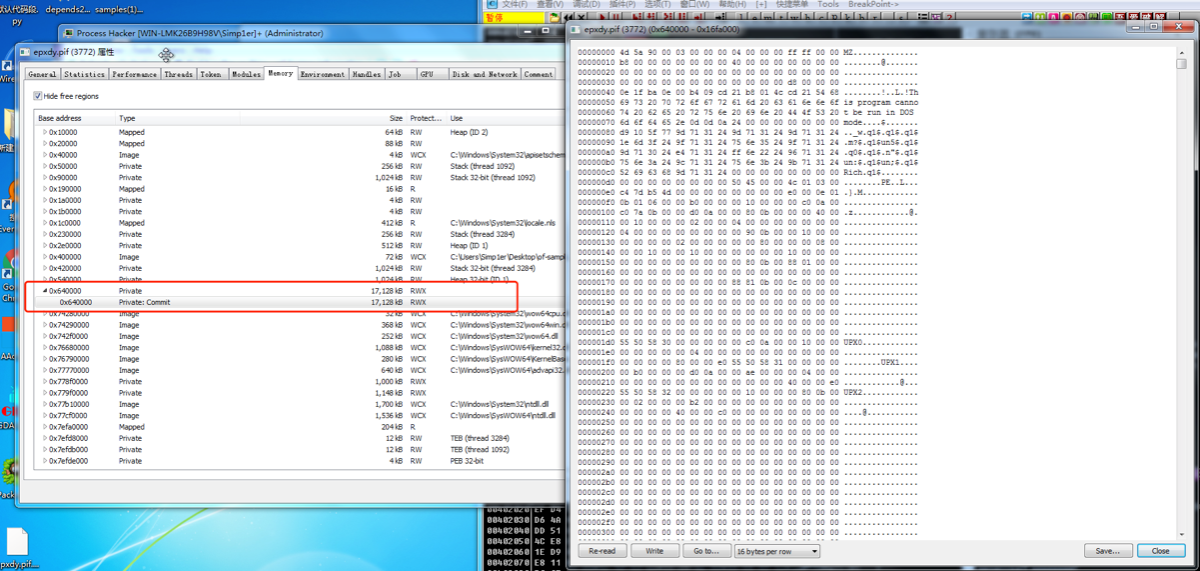Open the Modules tab
The width and height of the screenshot is (1200, 571).
246,74
